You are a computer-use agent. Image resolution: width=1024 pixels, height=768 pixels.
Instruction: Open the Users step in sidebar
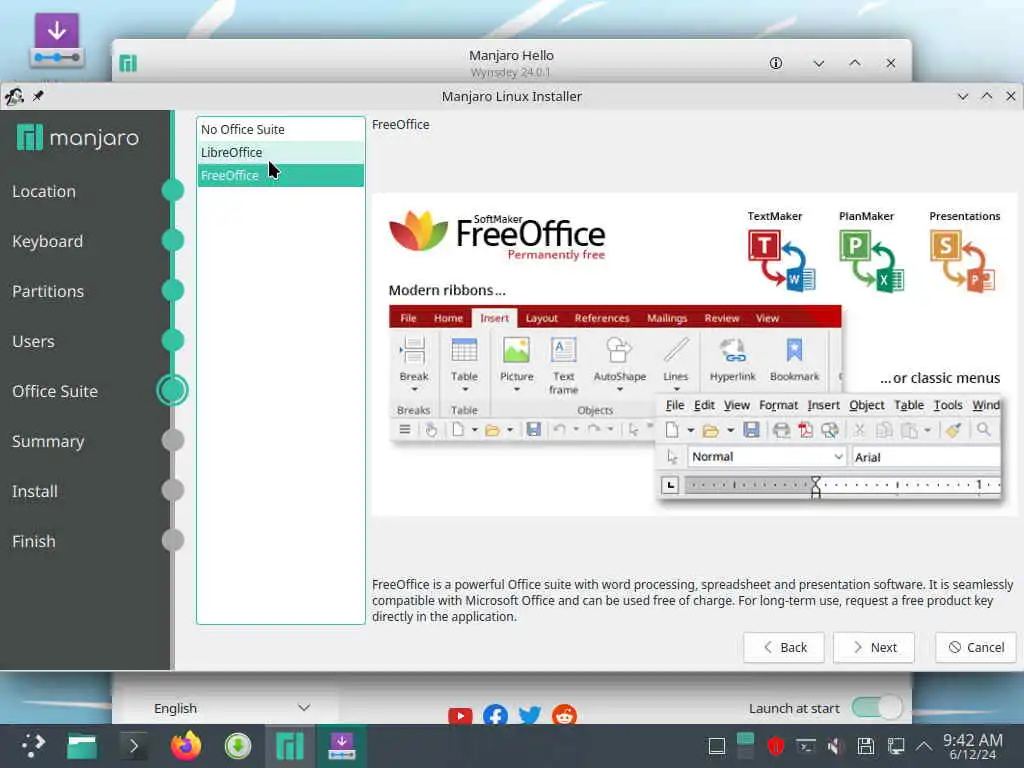click(33, 341)
